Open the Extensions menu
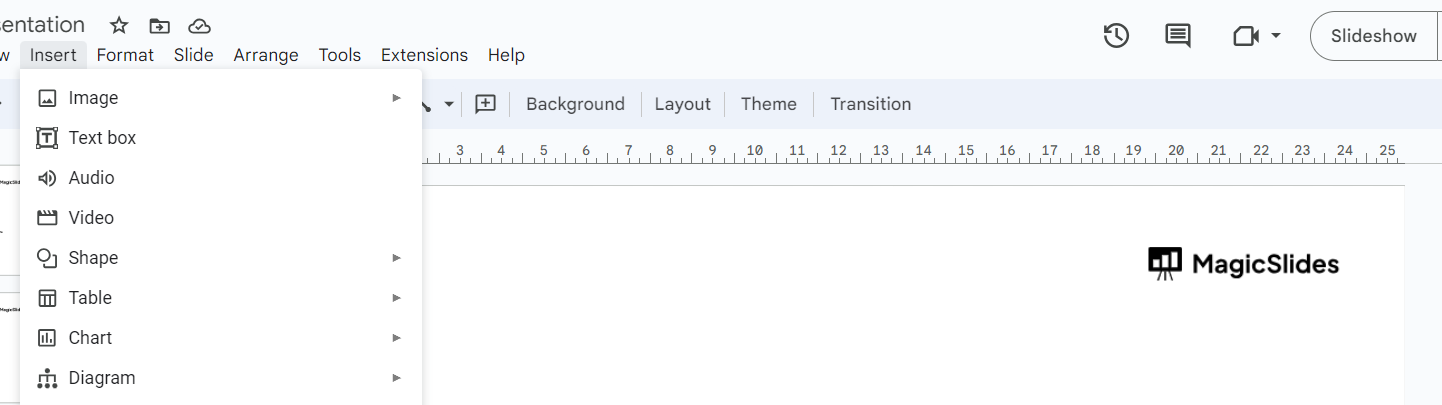Screen dimensions: 1442x405 click(x=424, y=55)
